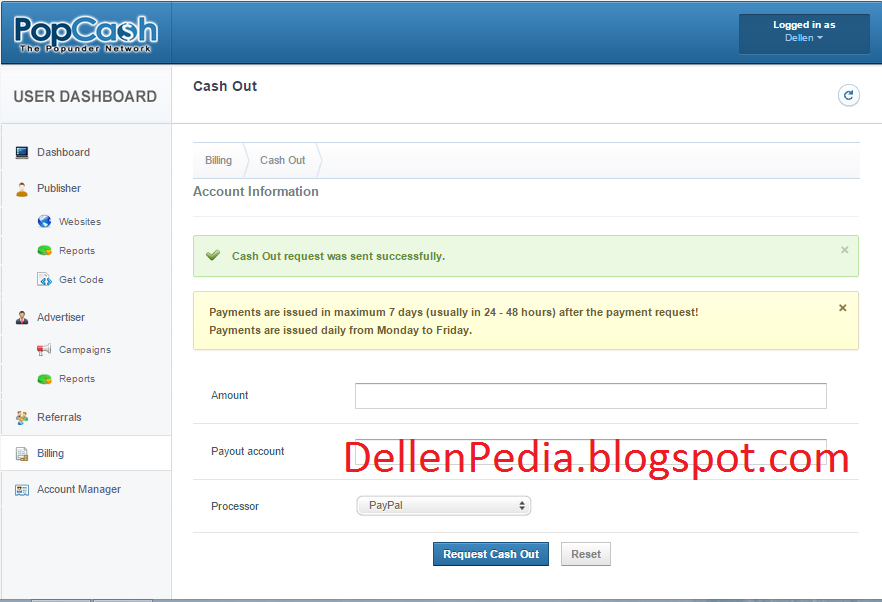
Task: Click the Cash Out breadcrumb
Action: click(282, 160)
